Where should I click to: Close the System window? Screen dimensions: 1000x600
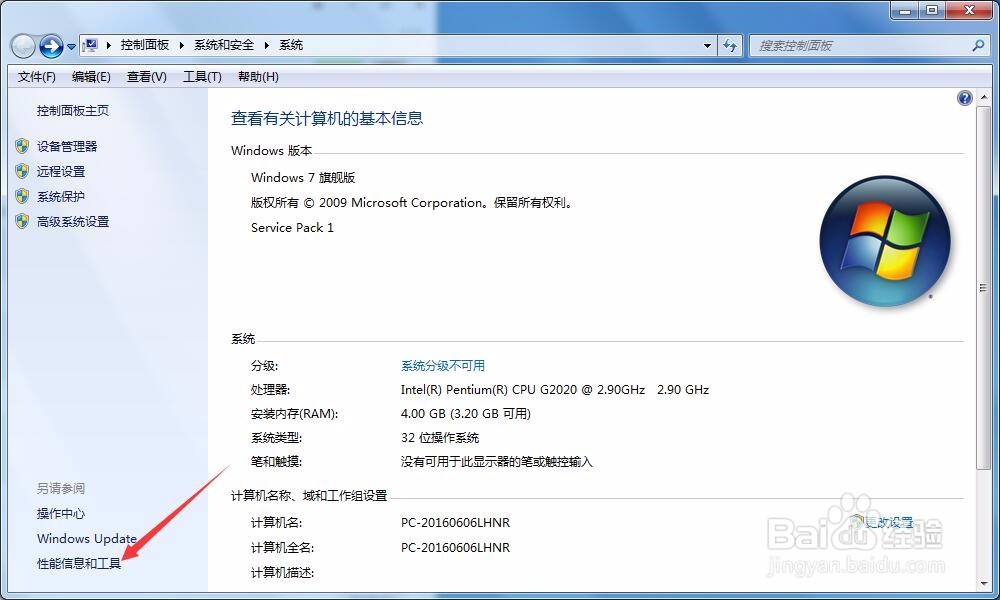969,10
